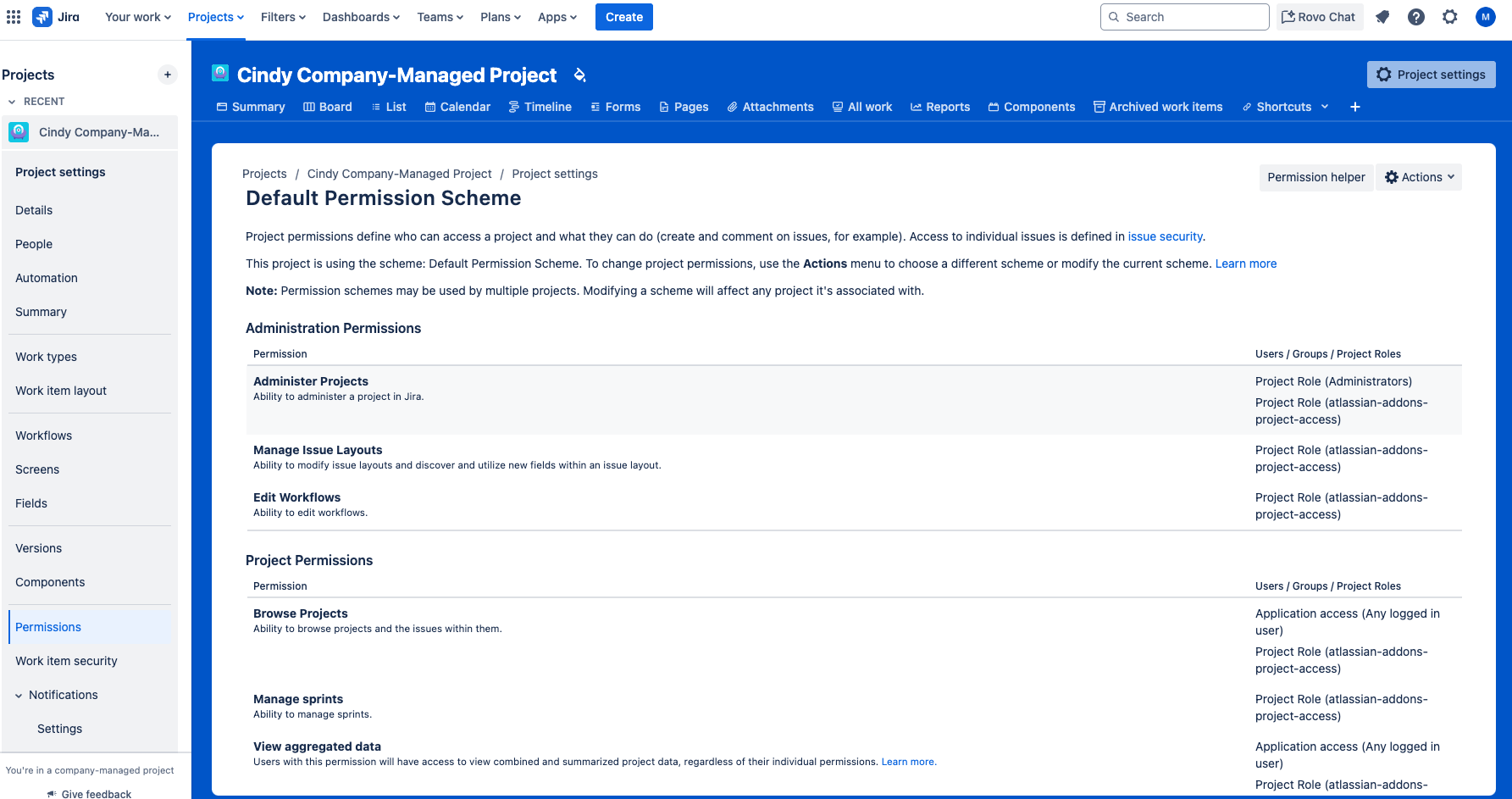1512x799 pixels.
Task: Open Project settings via the gear button
Action: (x=1431, y=74)
